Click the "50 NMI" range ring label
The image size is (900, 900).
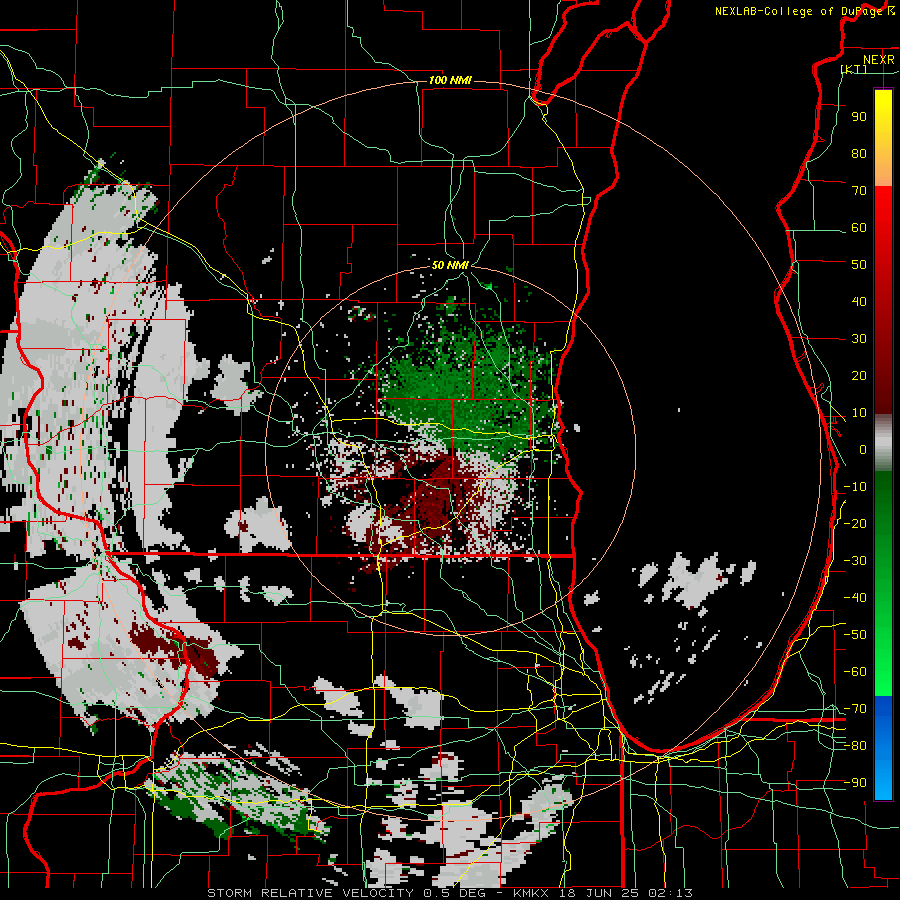point(450,265)
